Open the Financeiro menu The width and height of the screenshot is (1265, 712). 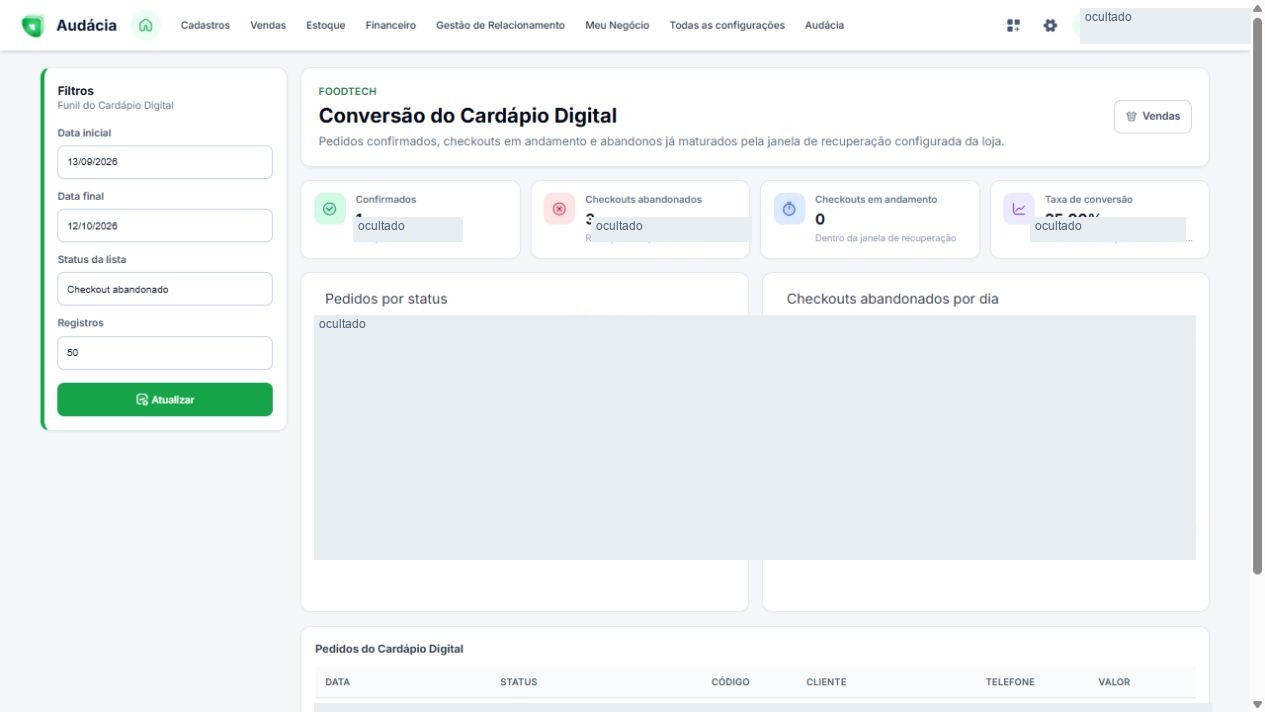click(x=391, y=25)
